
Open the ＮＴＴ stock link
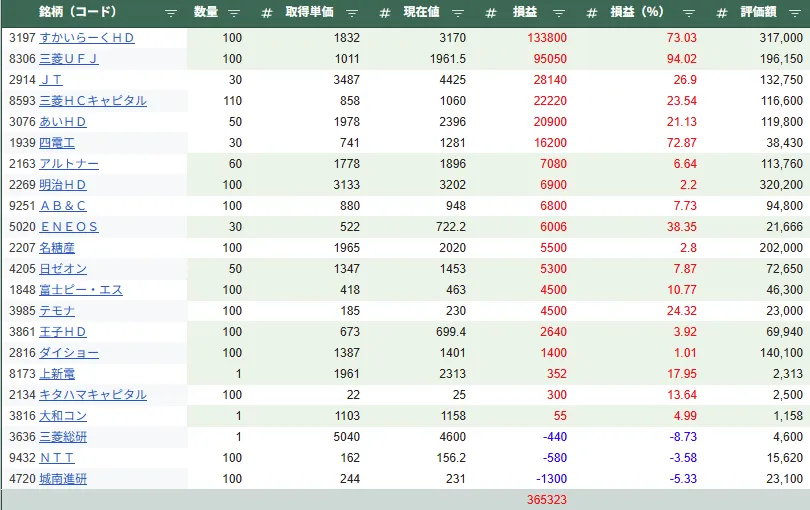[57, 458]
